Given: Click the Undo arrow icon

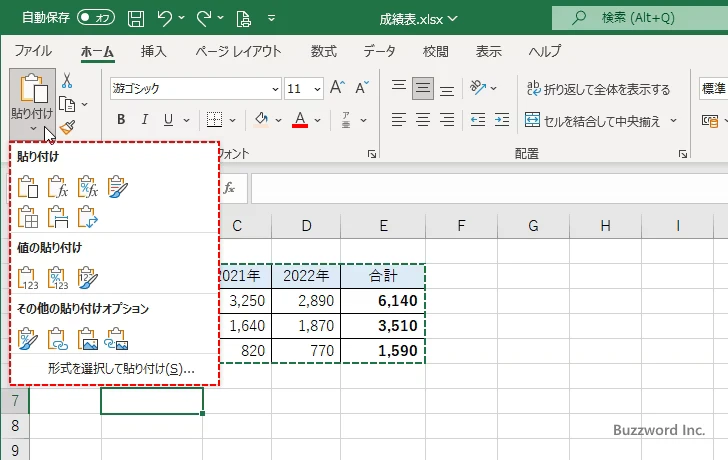Looking at the screenshot, I should [164, 19].
